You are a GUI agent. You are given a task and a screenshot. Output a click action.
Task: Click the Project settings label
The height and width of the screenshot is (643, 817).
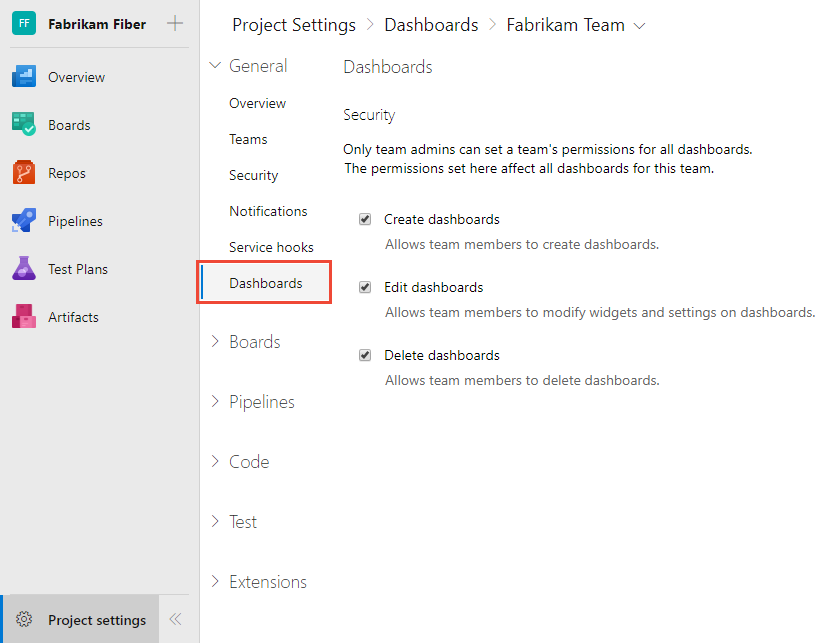pyautogui.click(x=97, y=620)
